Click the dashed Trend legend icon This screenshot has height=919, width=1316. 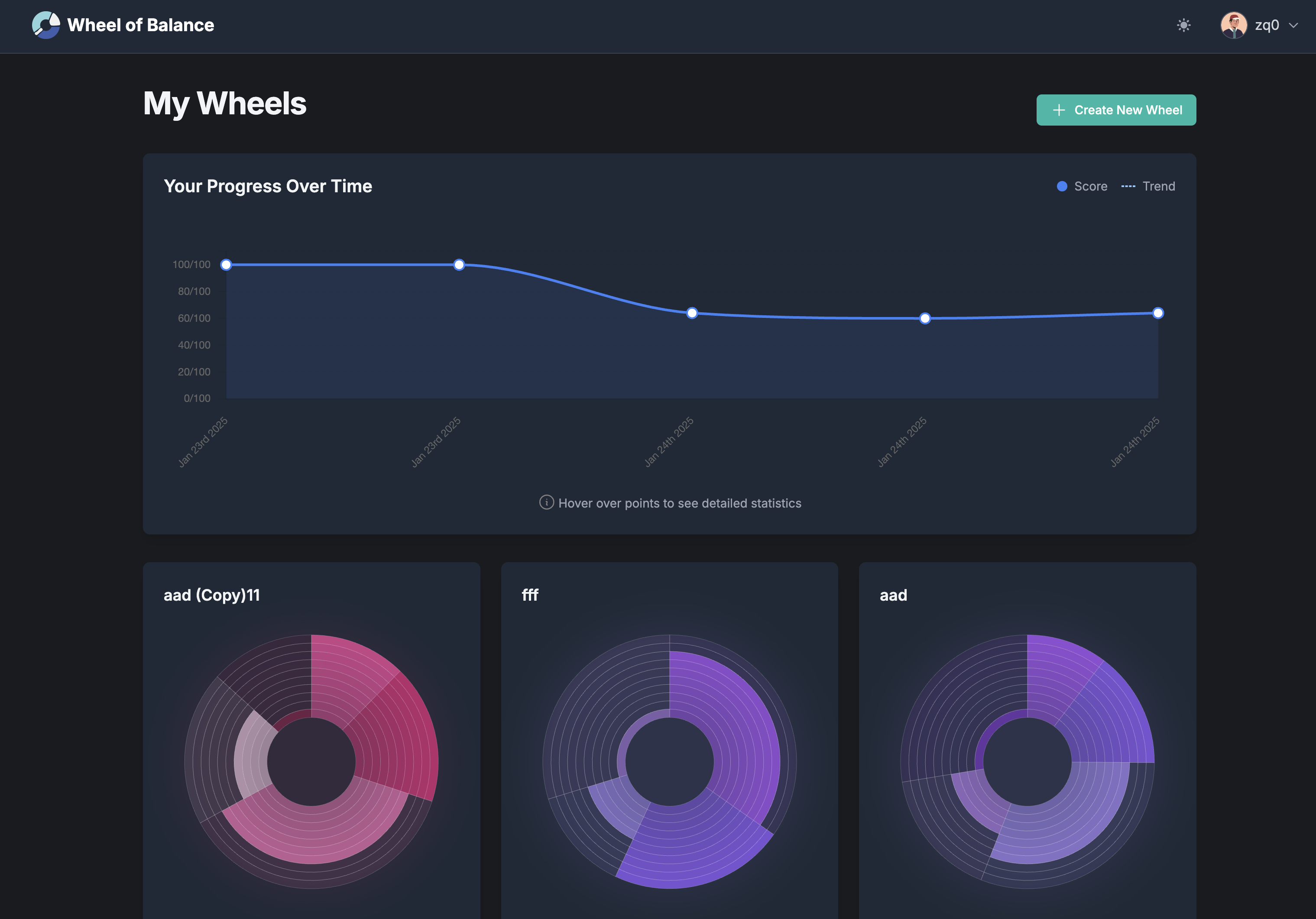(1128, 186)
